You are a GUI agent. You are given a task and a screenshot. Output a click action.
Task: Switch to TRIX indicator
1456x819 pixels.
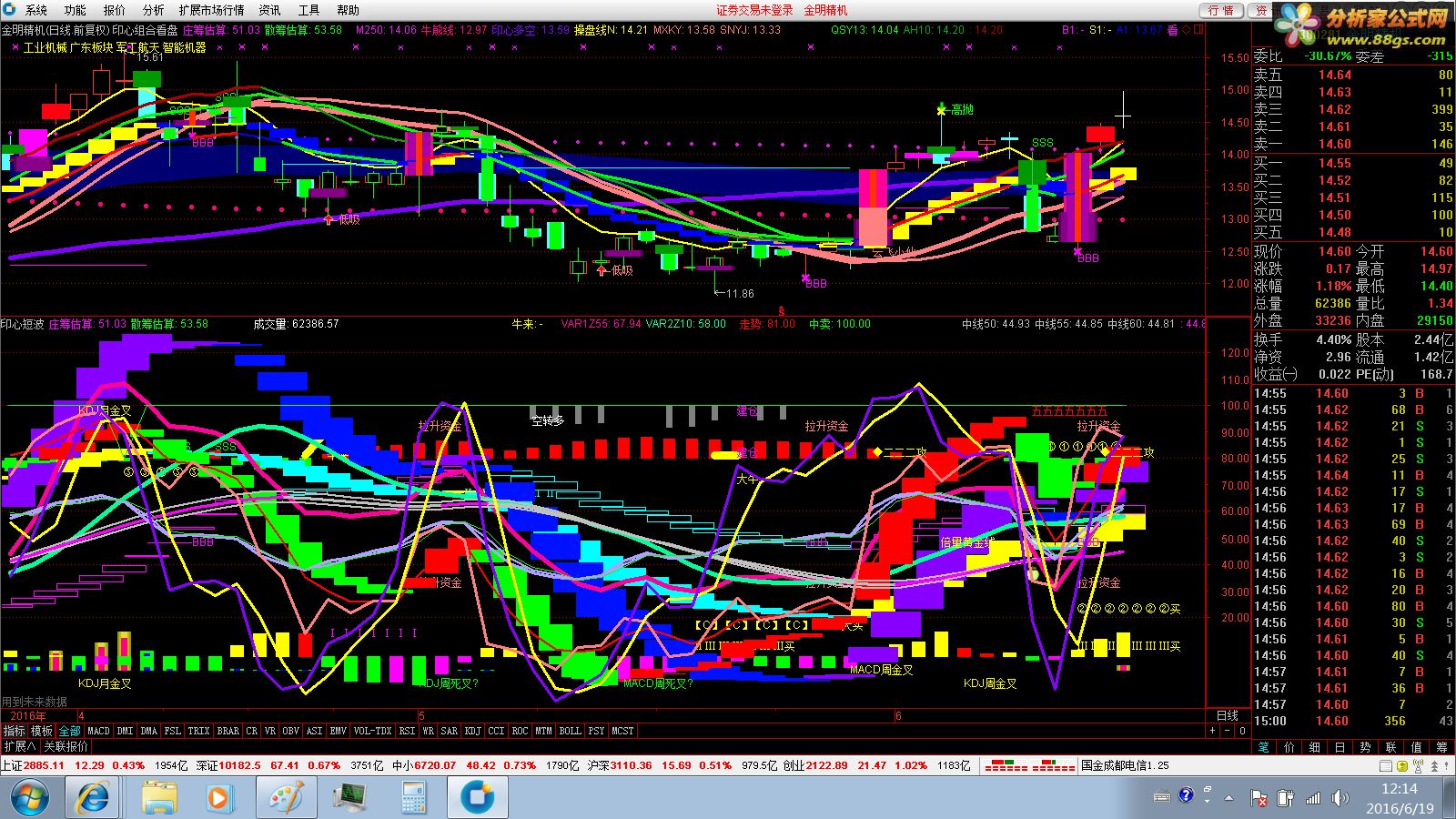tap(198, 731)
